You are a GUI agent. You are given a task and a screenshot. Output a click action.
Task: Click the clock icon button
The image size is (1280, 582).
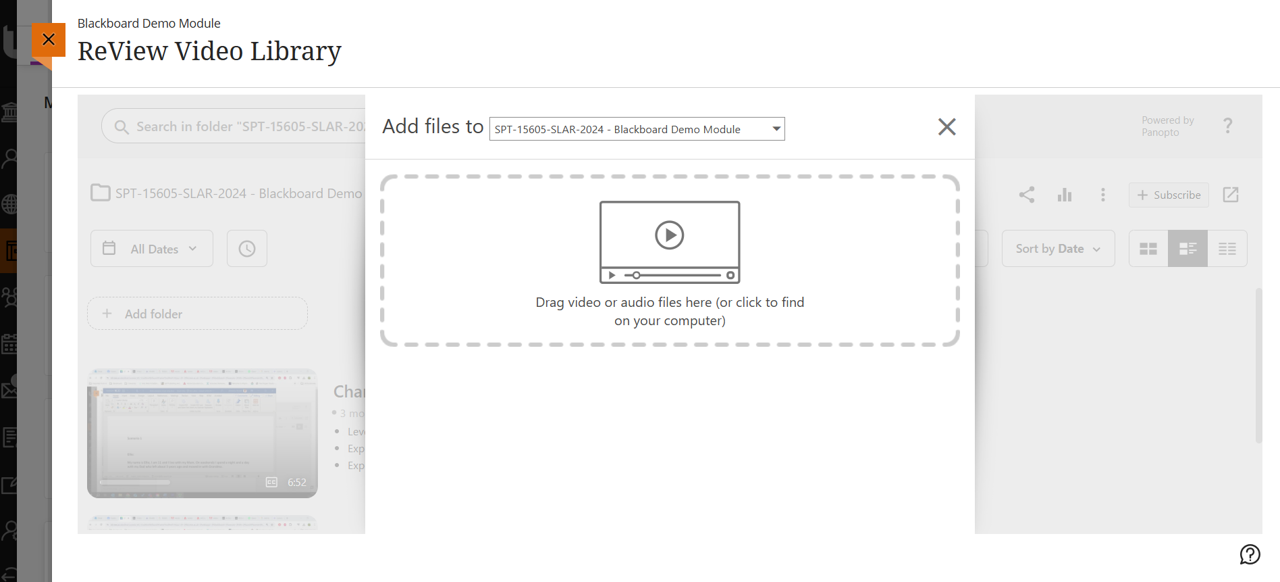point(247,249)
